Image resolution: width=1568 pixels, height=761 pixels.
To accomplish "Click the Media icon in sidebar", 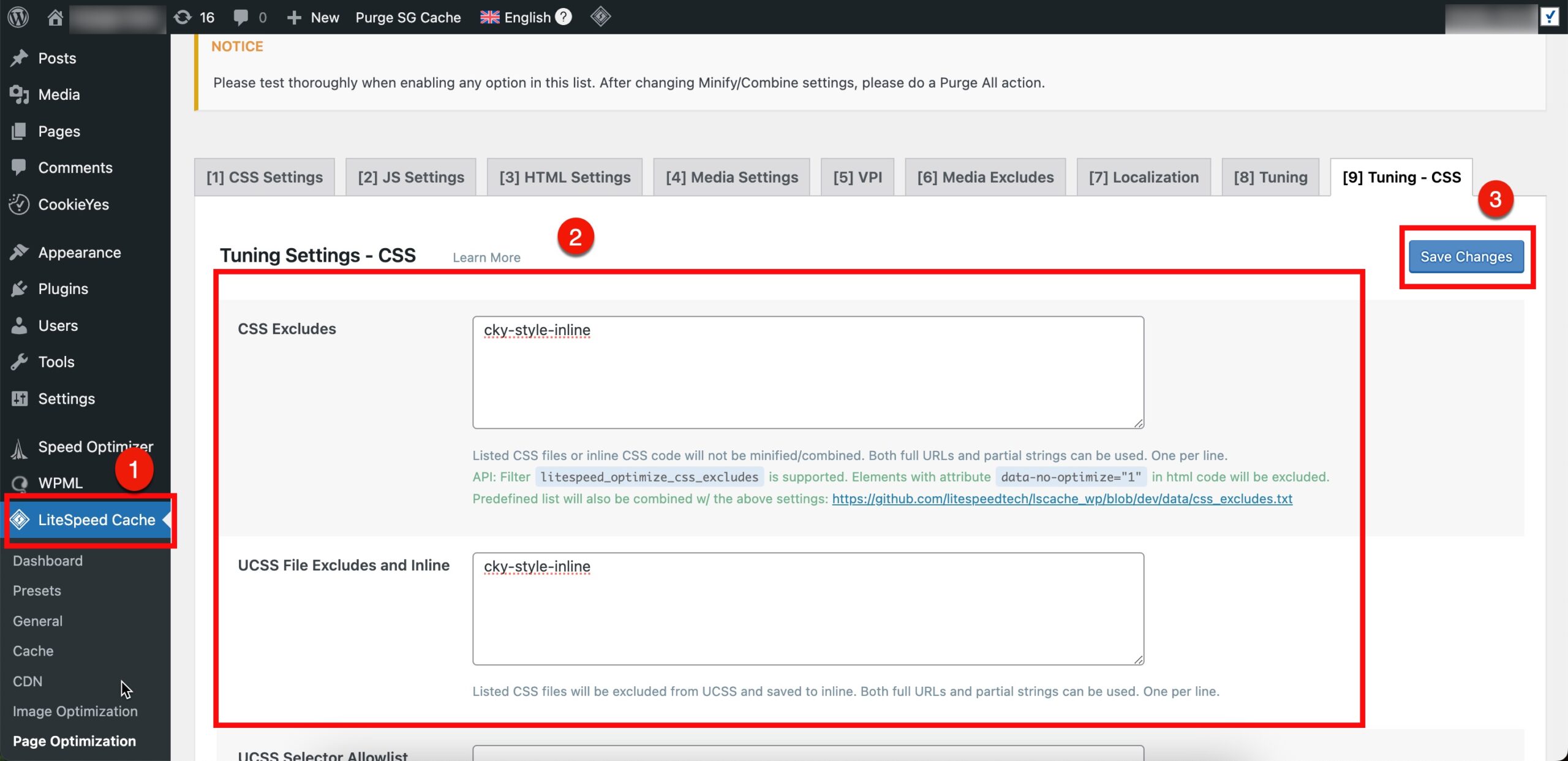I will click(20, 94).
